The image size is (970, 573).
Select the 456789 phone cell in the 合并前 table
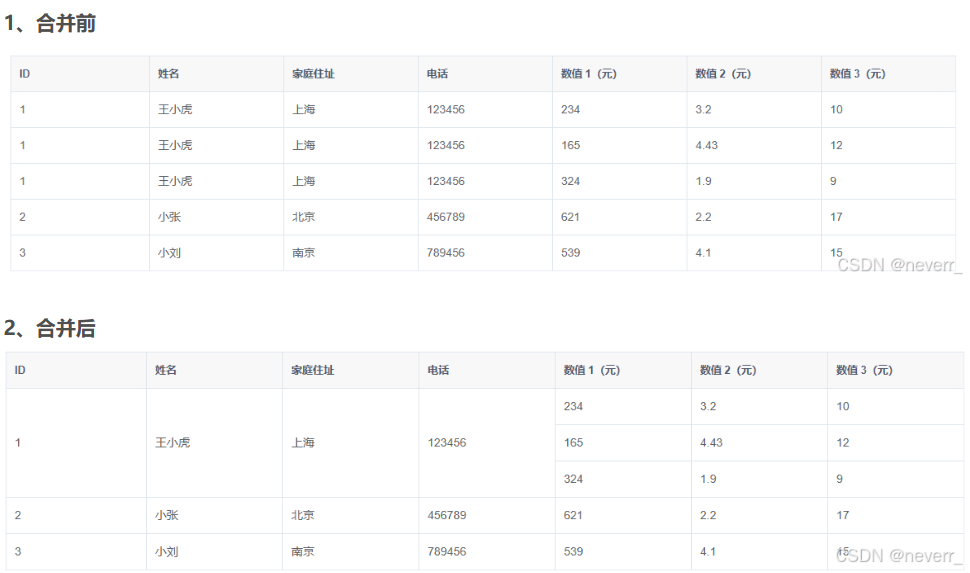pyautogui.click(x=446, y=217)
